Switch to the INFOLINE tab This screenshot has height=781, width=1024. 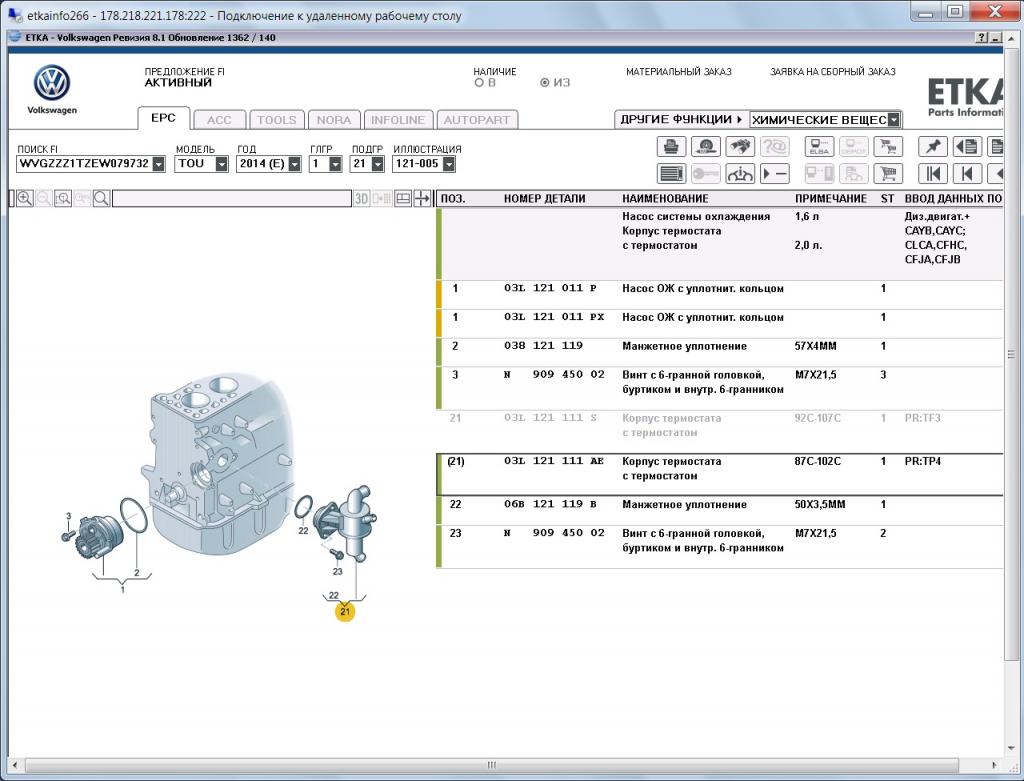[398, 120]
